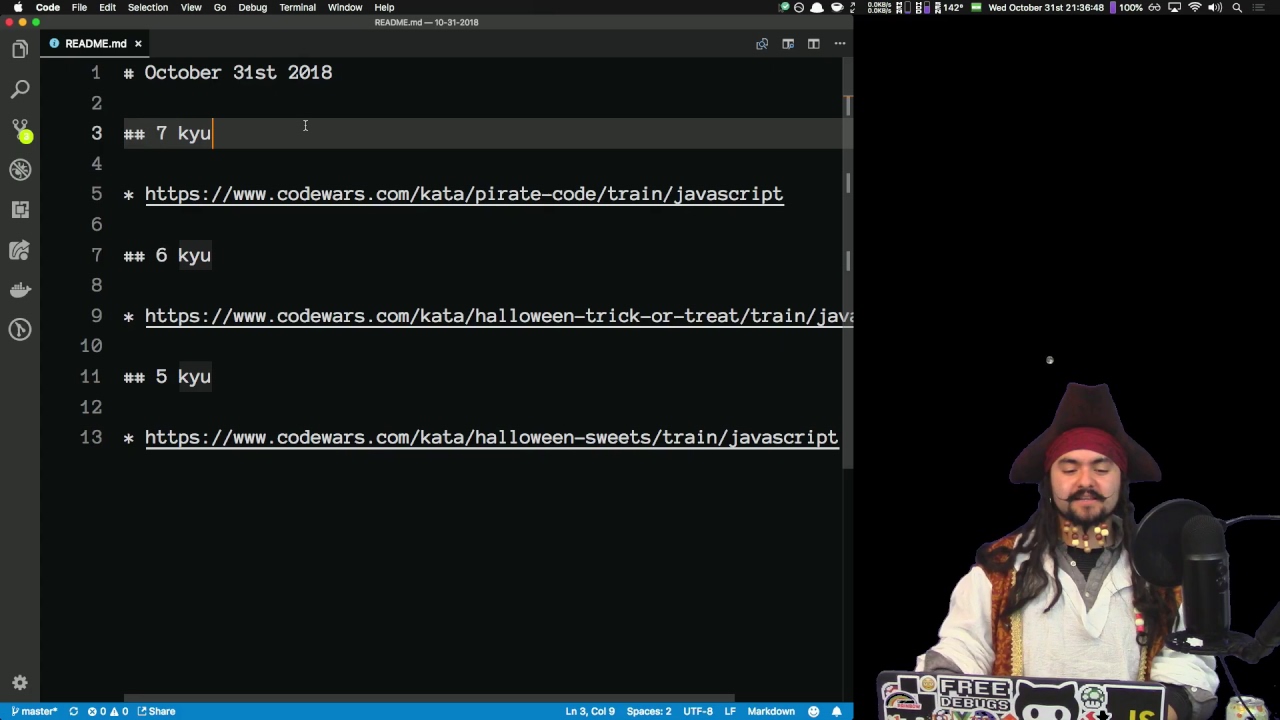This screenshot has height=720, width=1280.
Task: Change end of line sequence LF
Action: coord(730,711)
